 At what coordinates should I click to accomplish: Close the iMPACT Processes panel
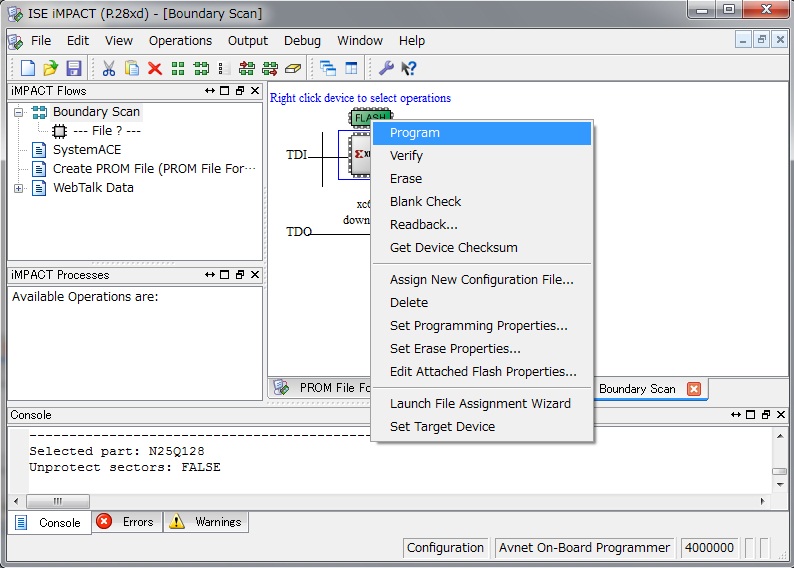255,275
